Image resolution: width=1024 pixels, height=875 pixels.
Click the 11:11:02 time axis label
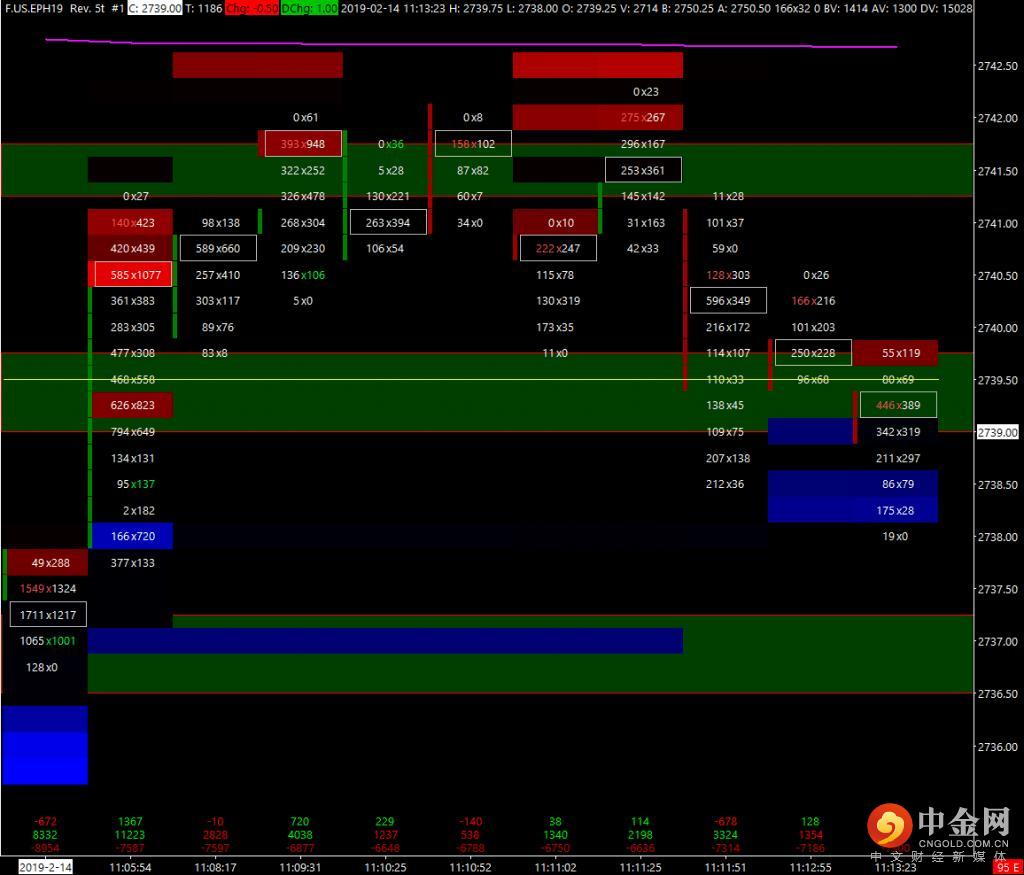[556, 867]
